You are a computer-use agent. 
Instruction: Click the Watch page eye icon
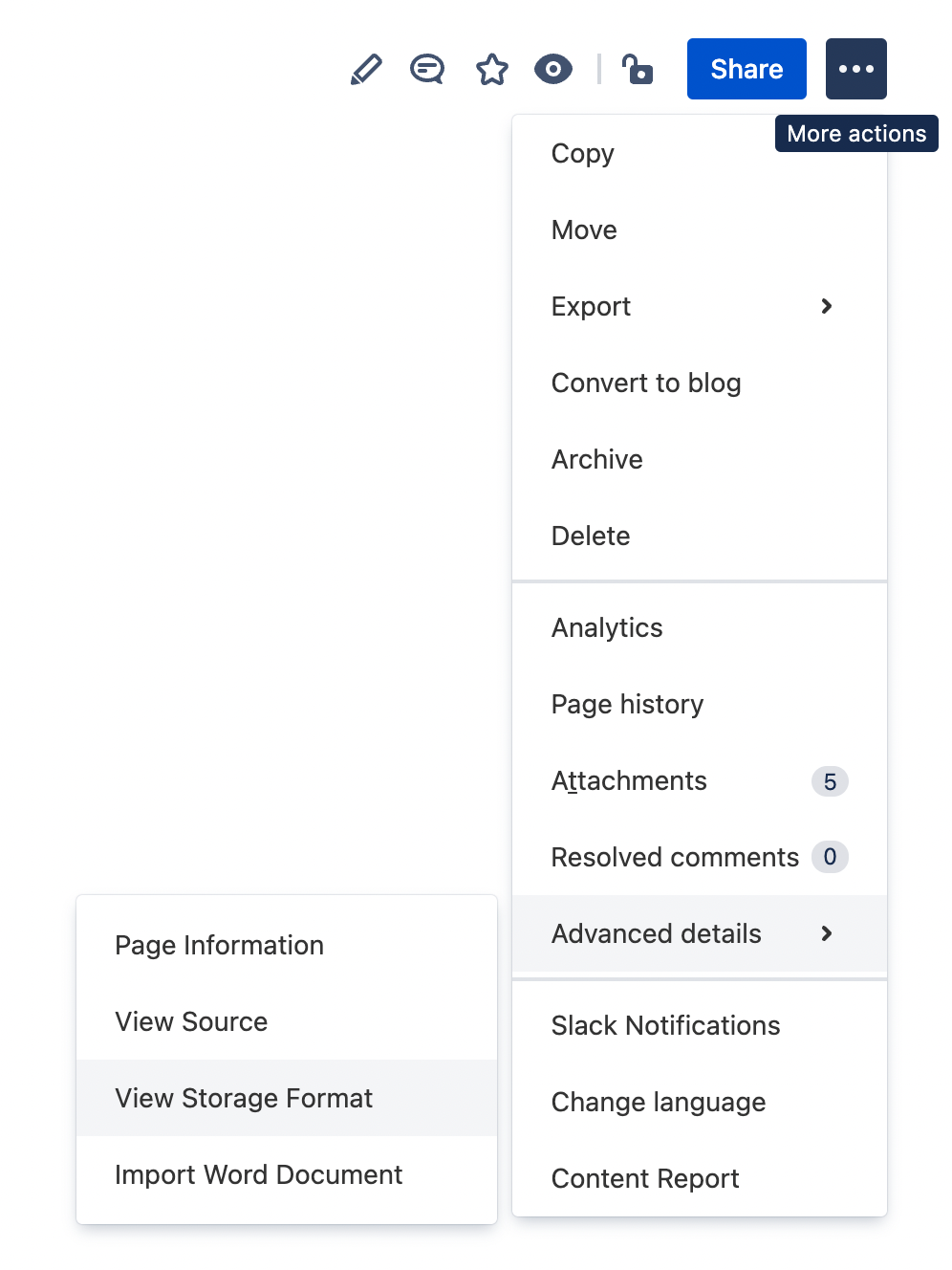553,69
